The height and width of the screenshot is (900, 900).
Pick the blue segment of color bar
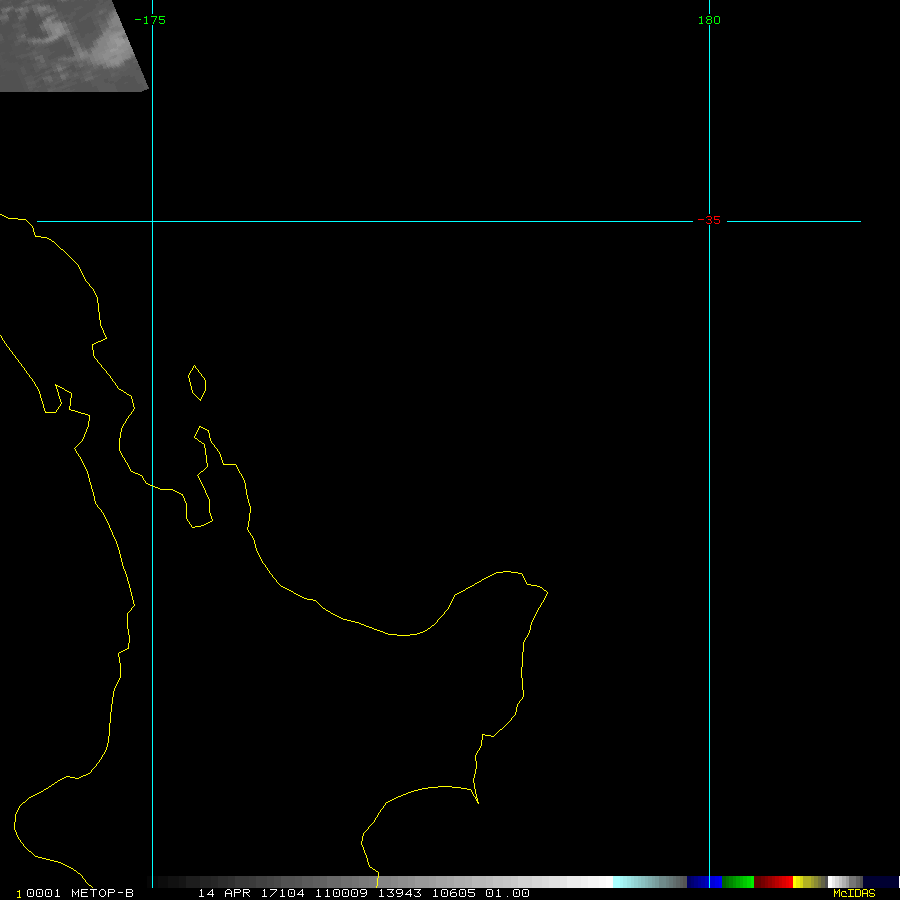[x=704, y=881]
